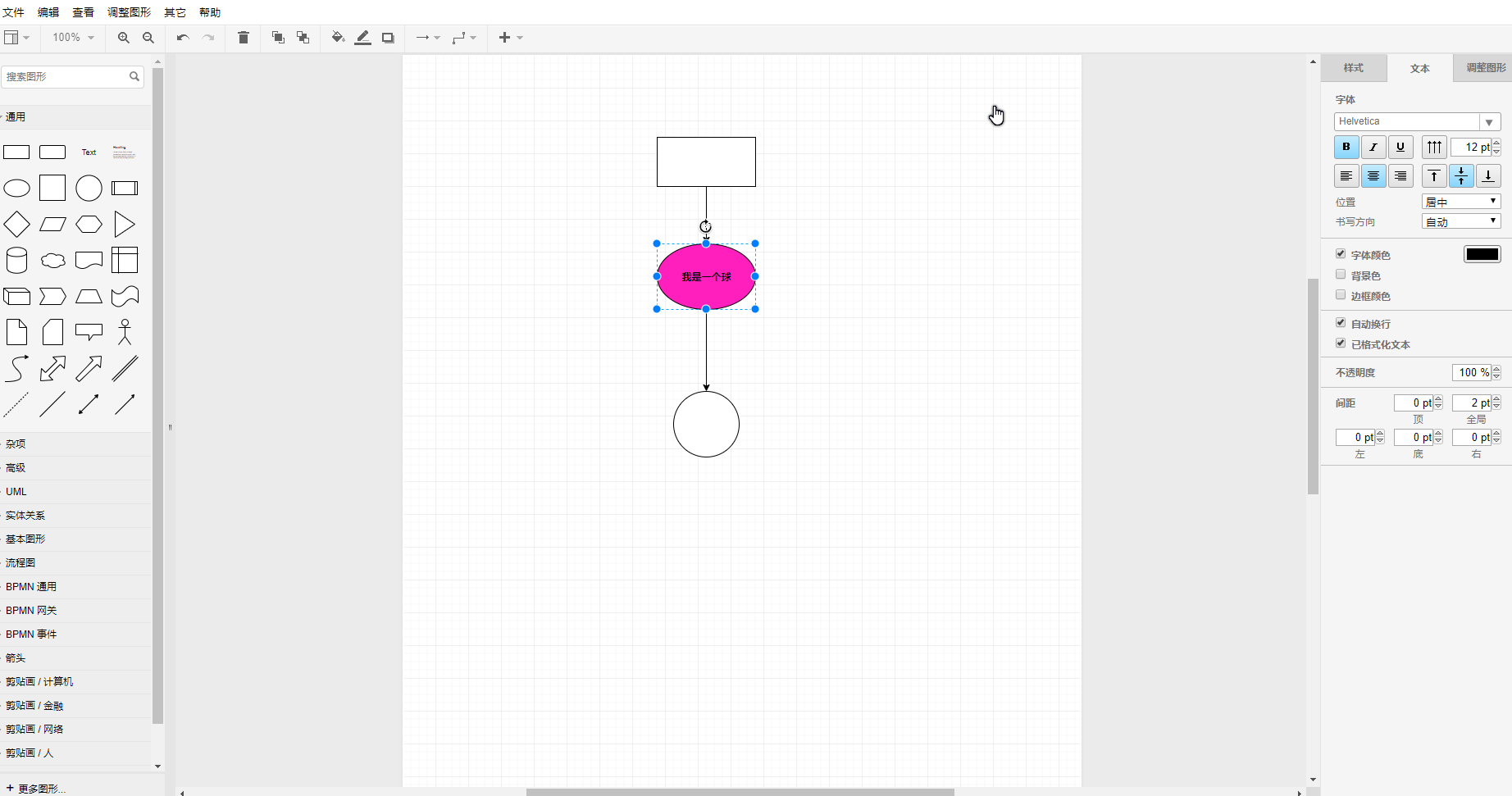This screenshot has height=796, width=1512.
Task: Send the selection to back
Action: pos(303,38)
